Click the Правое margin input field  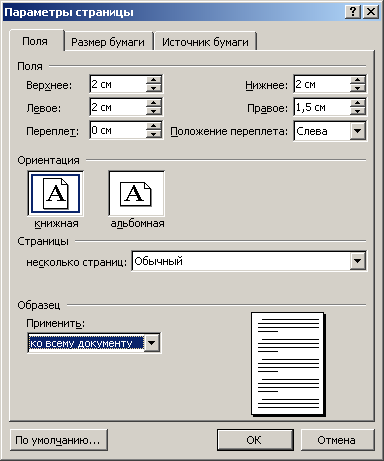tap(322, 107)
